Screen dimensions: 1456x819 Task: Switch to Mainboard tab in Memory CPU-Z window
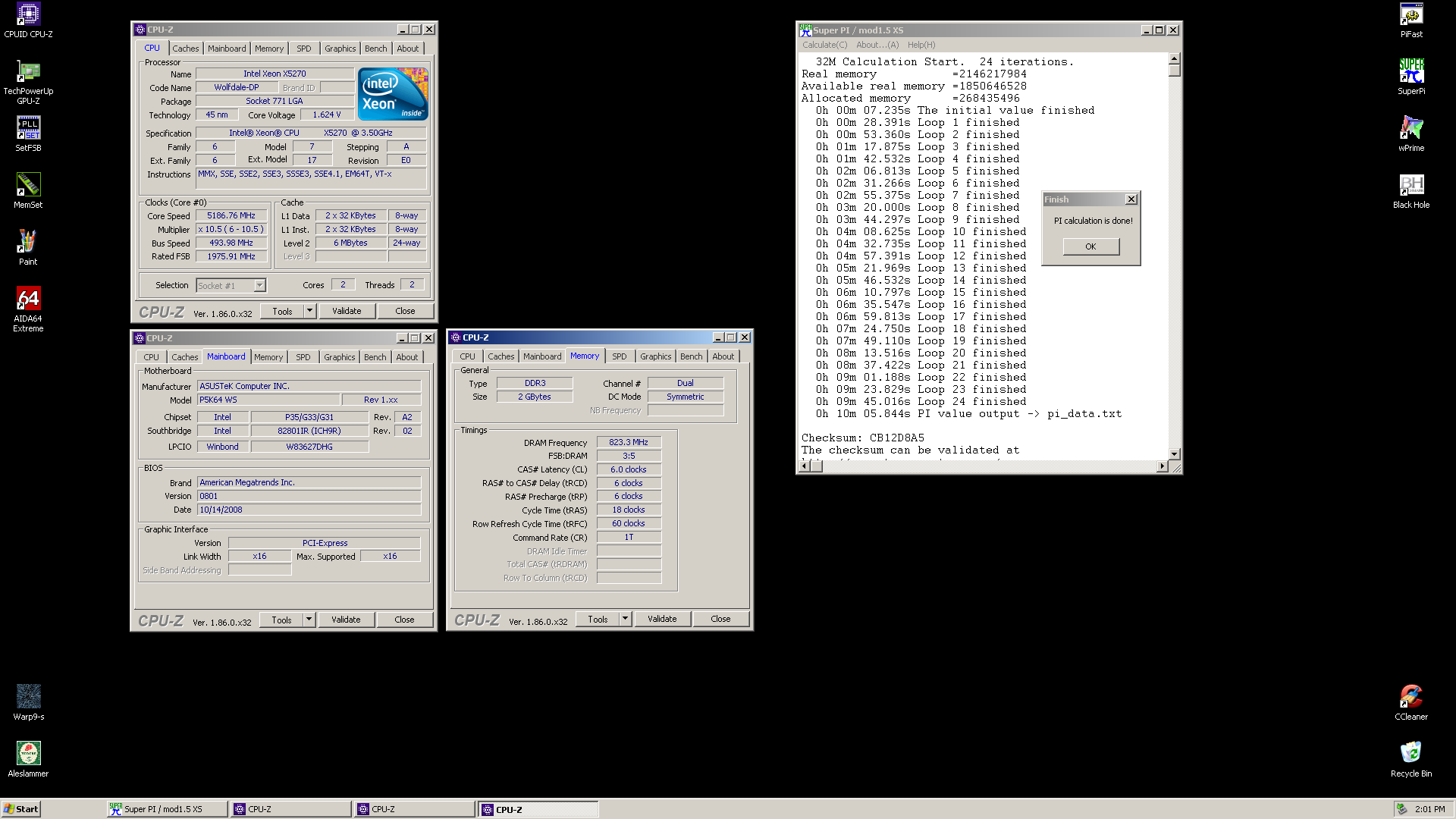point(542,356)
